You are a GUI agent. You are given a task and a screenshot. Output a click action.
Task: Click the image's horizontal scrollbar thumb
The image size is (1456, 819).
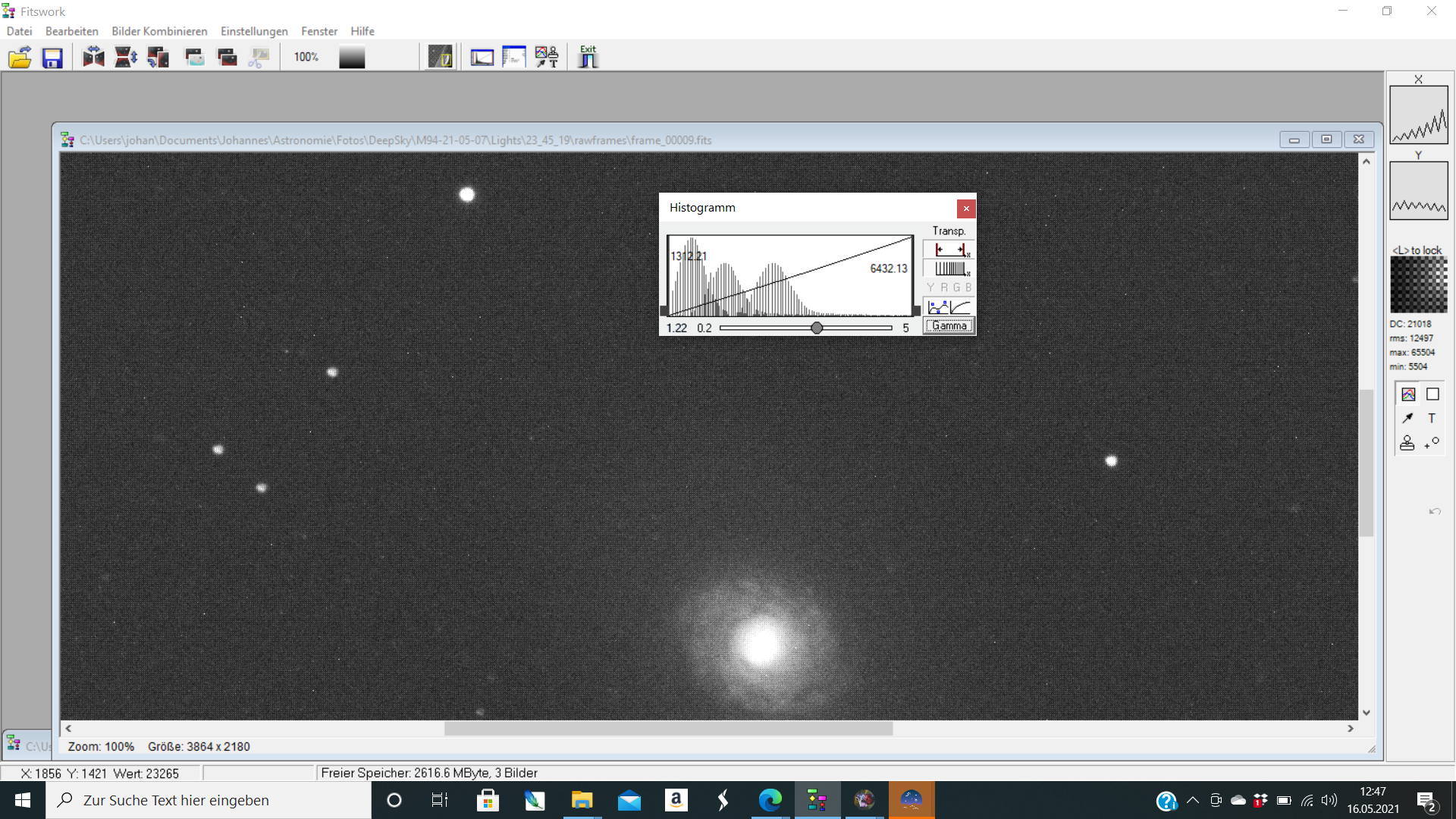click(x=668, y=729)
